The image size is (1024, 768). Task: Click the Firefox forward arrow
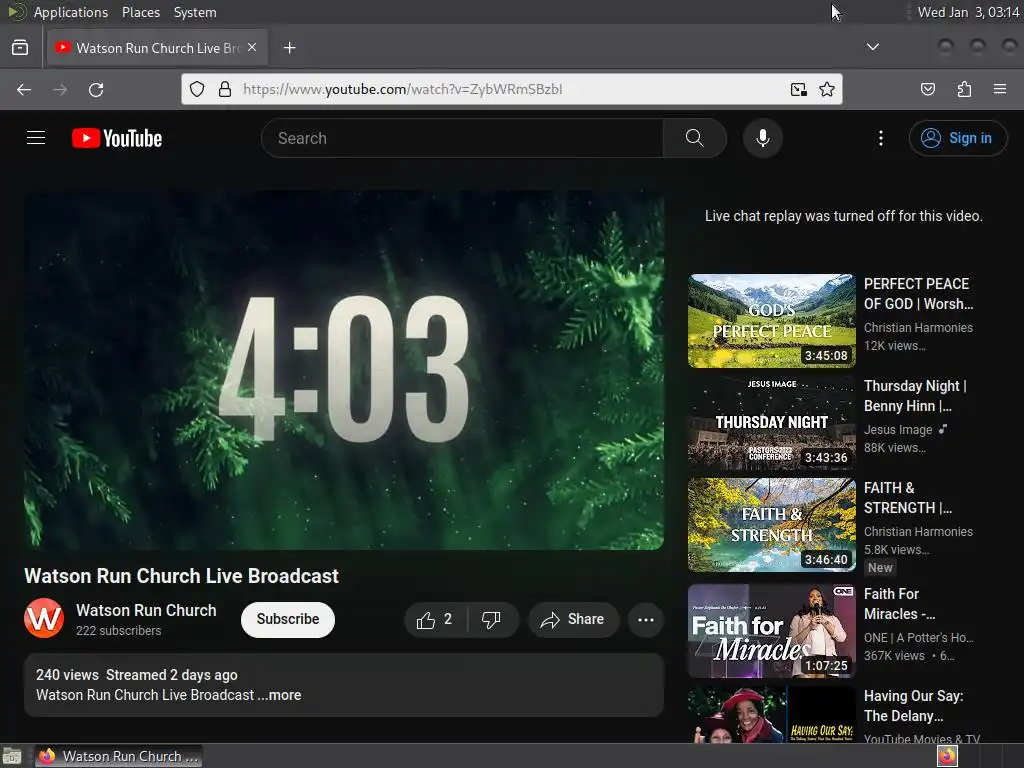60,89
